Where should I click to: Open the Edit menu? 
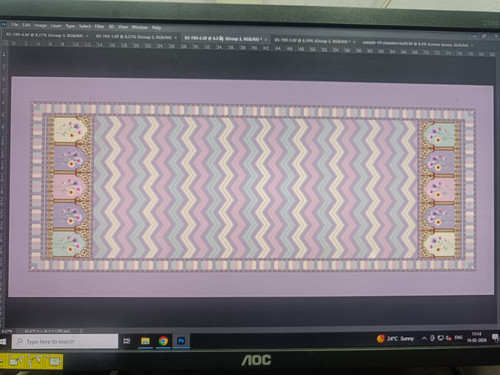click(x=26, y=25)
